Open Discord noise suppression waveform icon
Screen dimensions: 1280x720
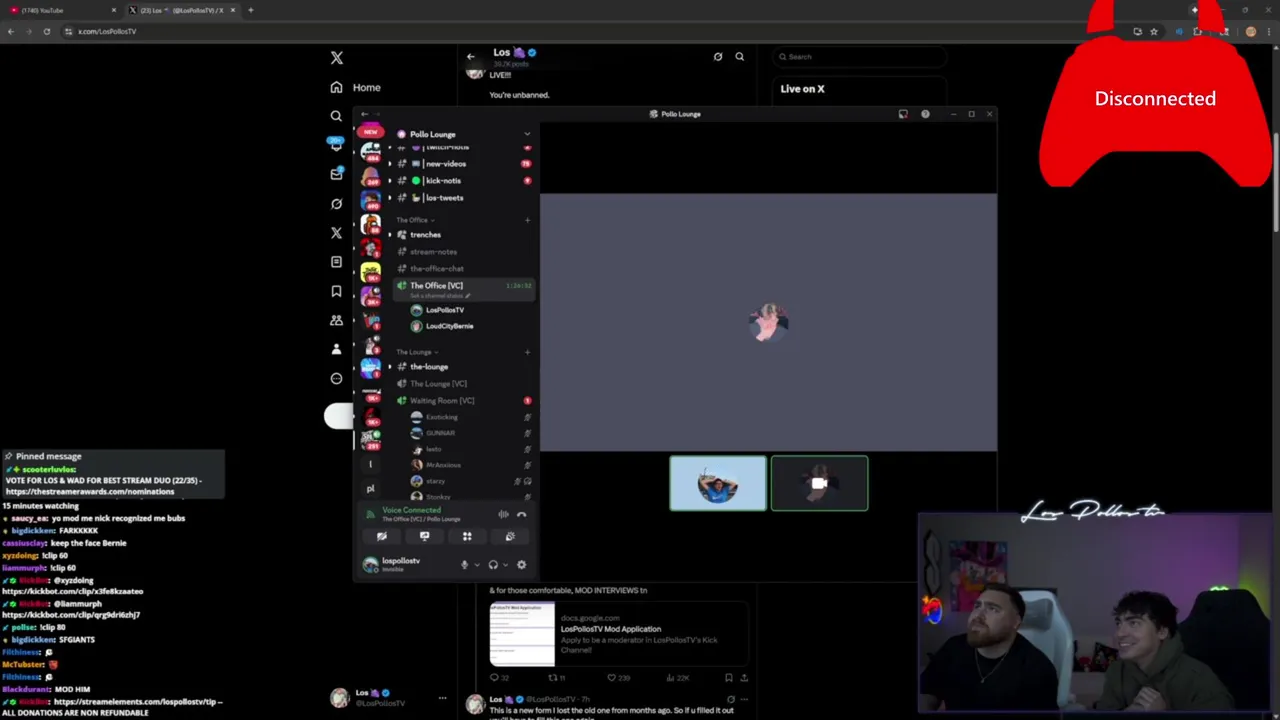(x=503, y=514)
